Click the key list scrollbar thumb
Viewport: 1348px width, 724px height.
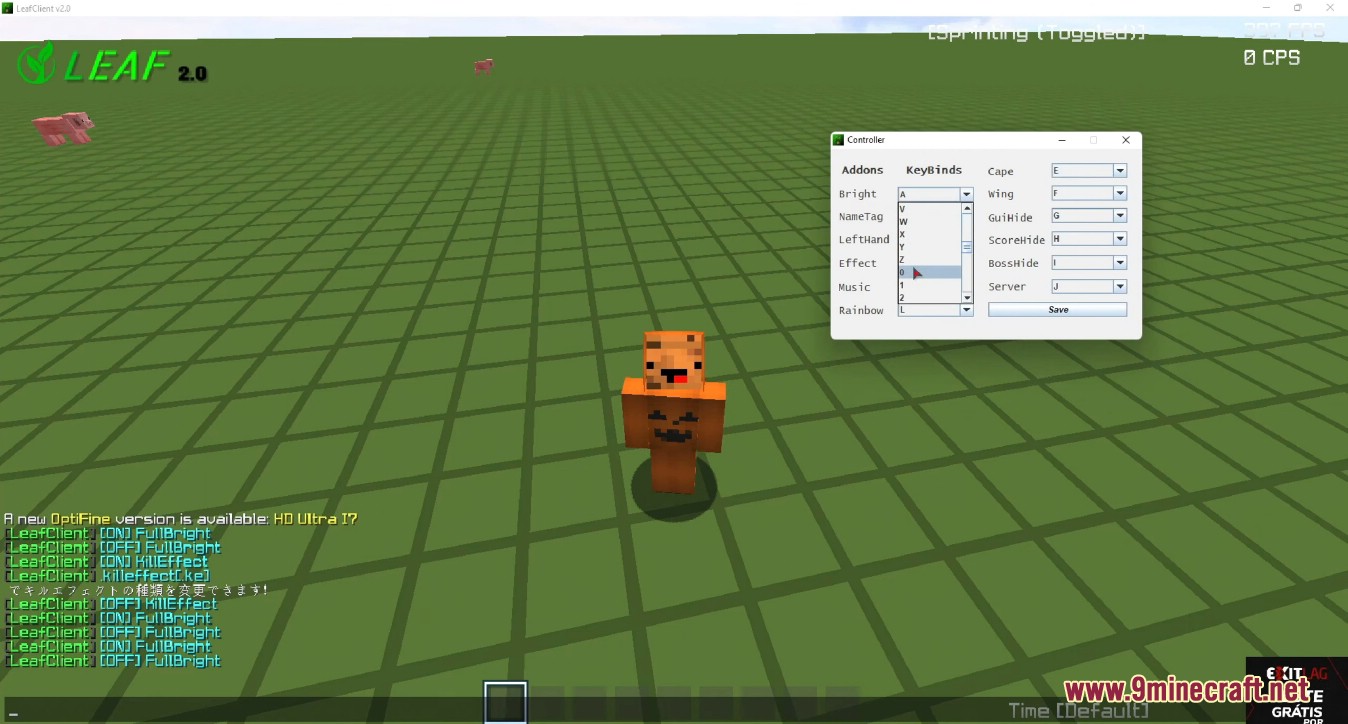point(967,247)
